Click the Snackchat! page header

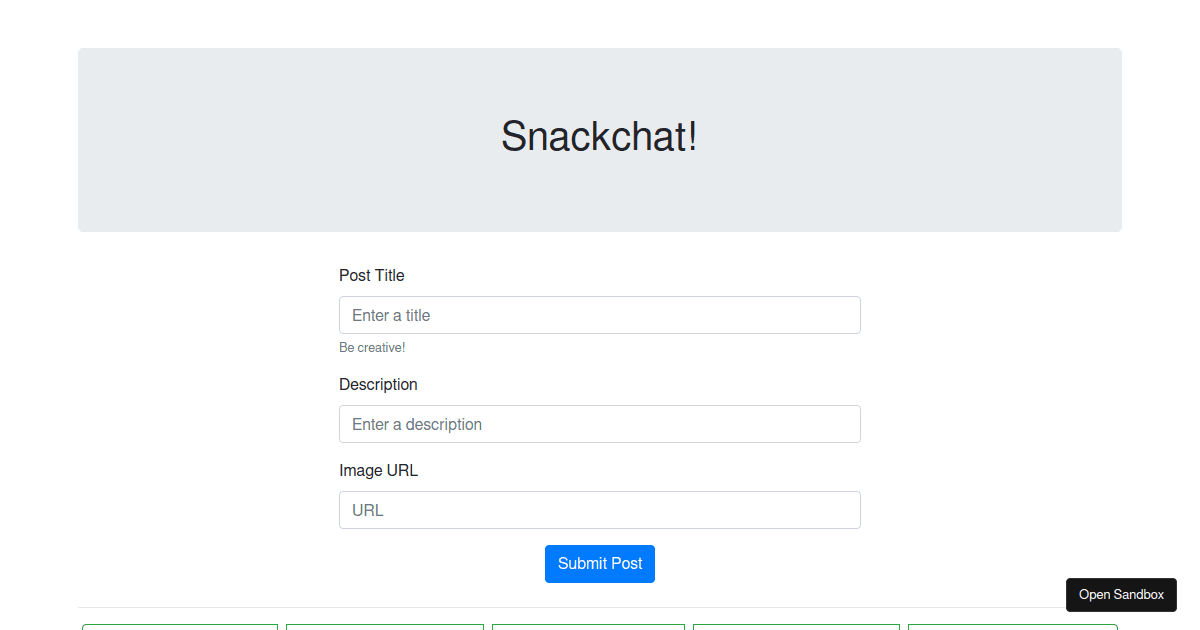click(600, 137)
